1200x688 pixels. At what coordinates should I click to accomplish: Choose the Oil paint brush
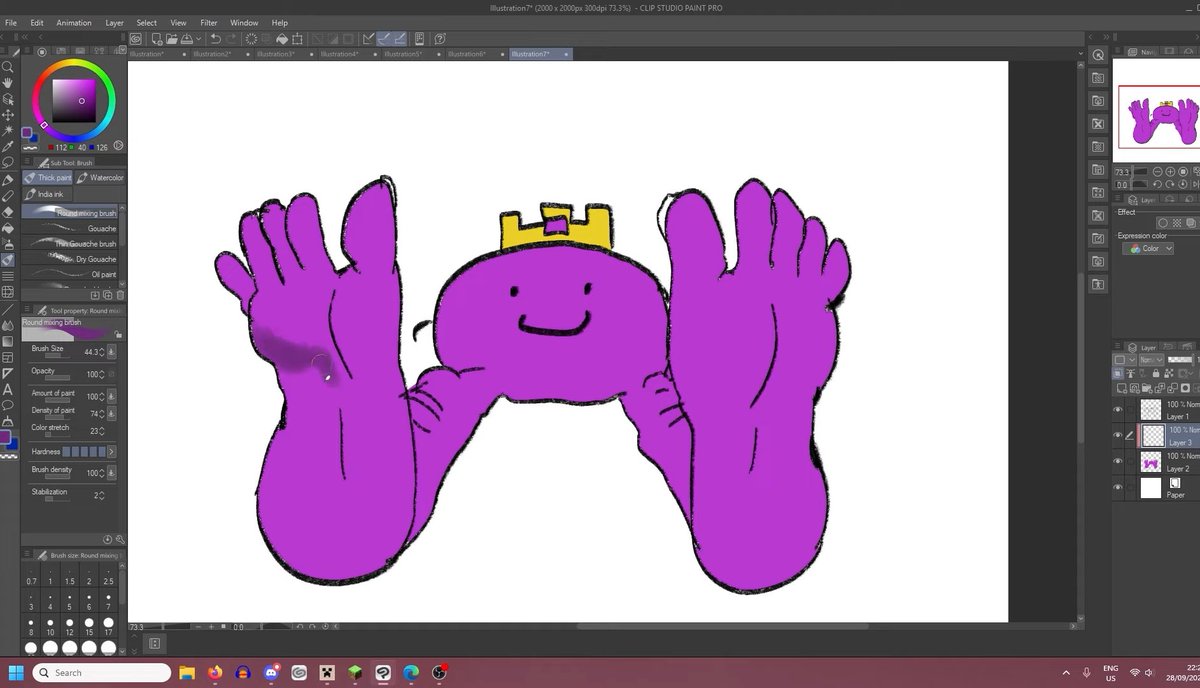point(72,274)
